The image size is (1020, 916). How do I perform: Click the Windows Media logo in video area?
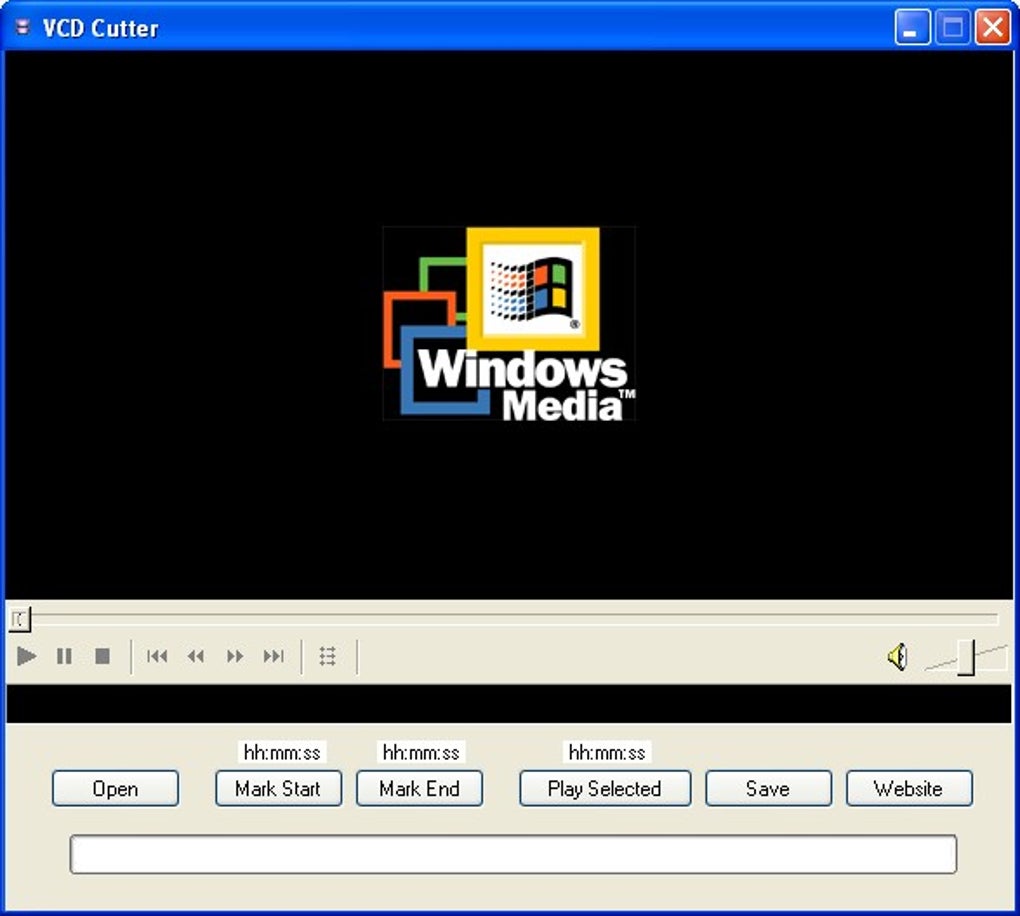click(x=509, y=323)
